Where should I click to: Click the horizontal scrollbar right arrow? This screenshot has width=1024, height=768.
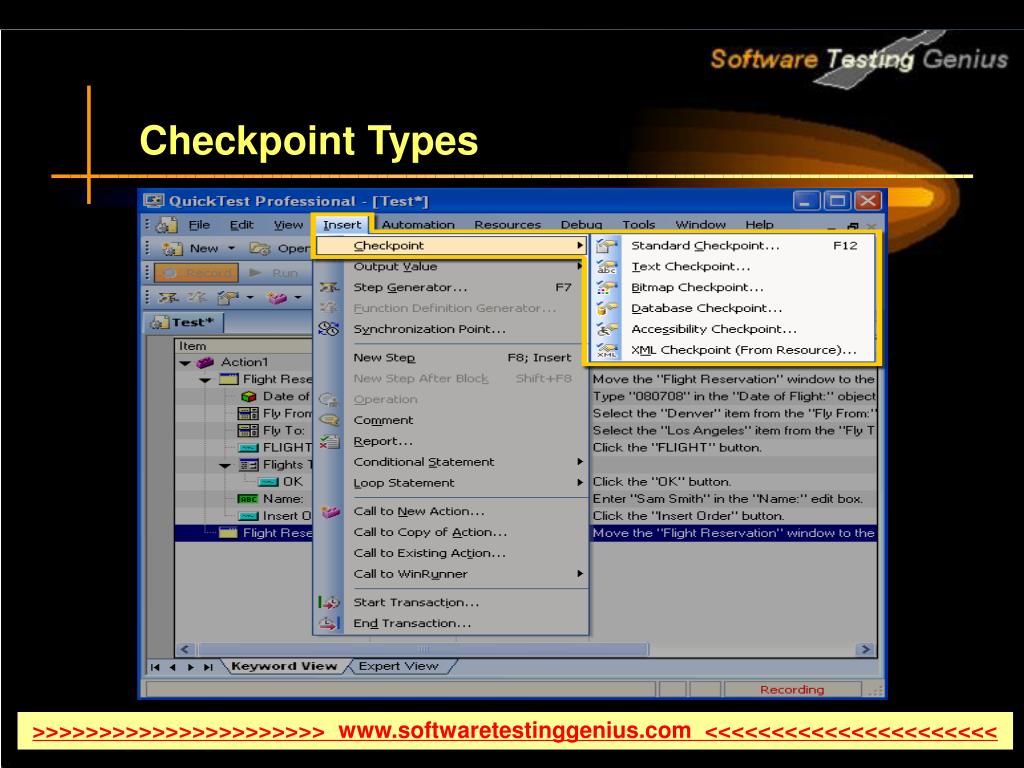click(x=865, y=649)
